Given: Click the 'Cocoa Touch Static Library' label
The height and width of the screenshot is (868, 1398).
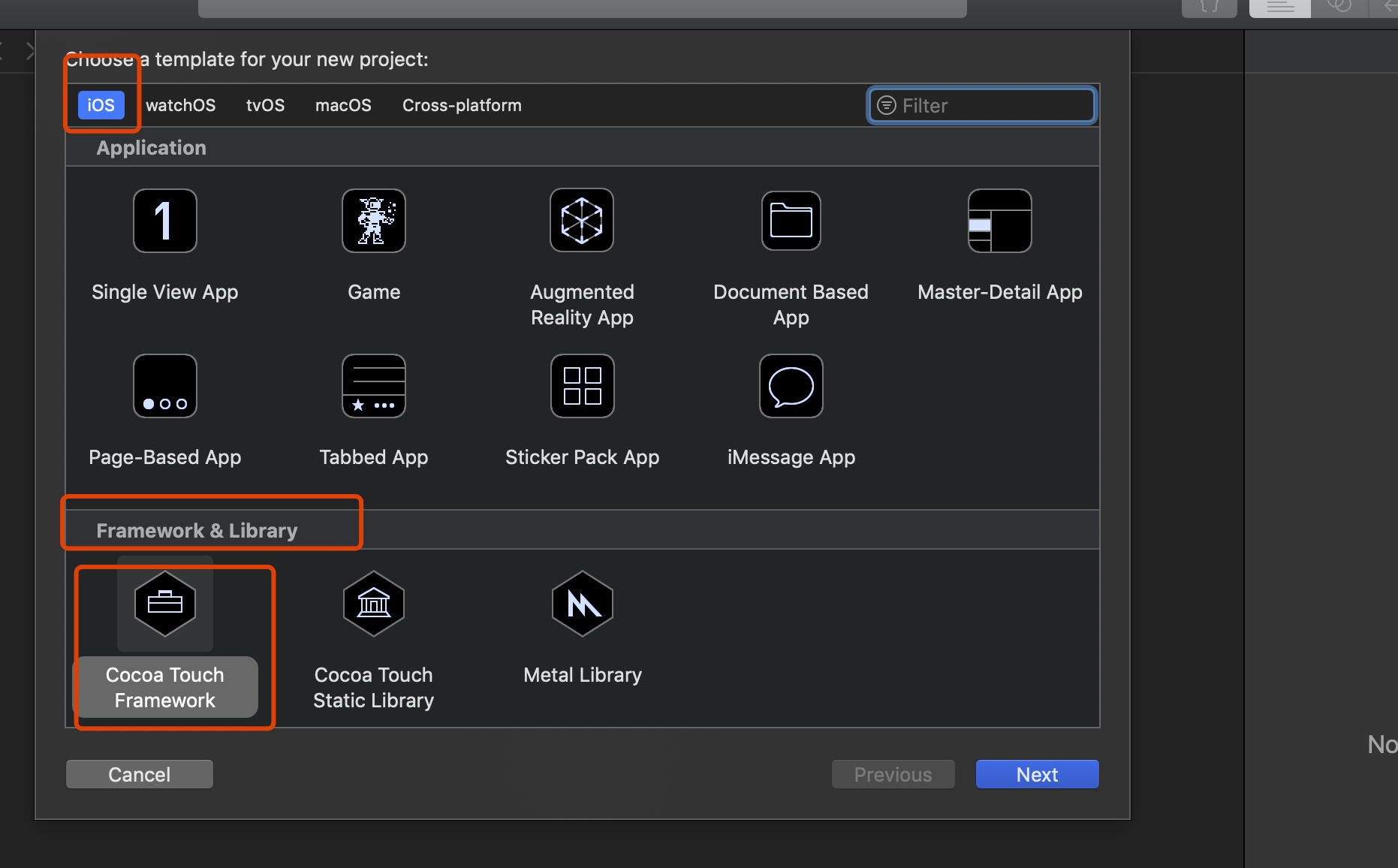Looking at the screenshot, I should (x=374, y=688).
